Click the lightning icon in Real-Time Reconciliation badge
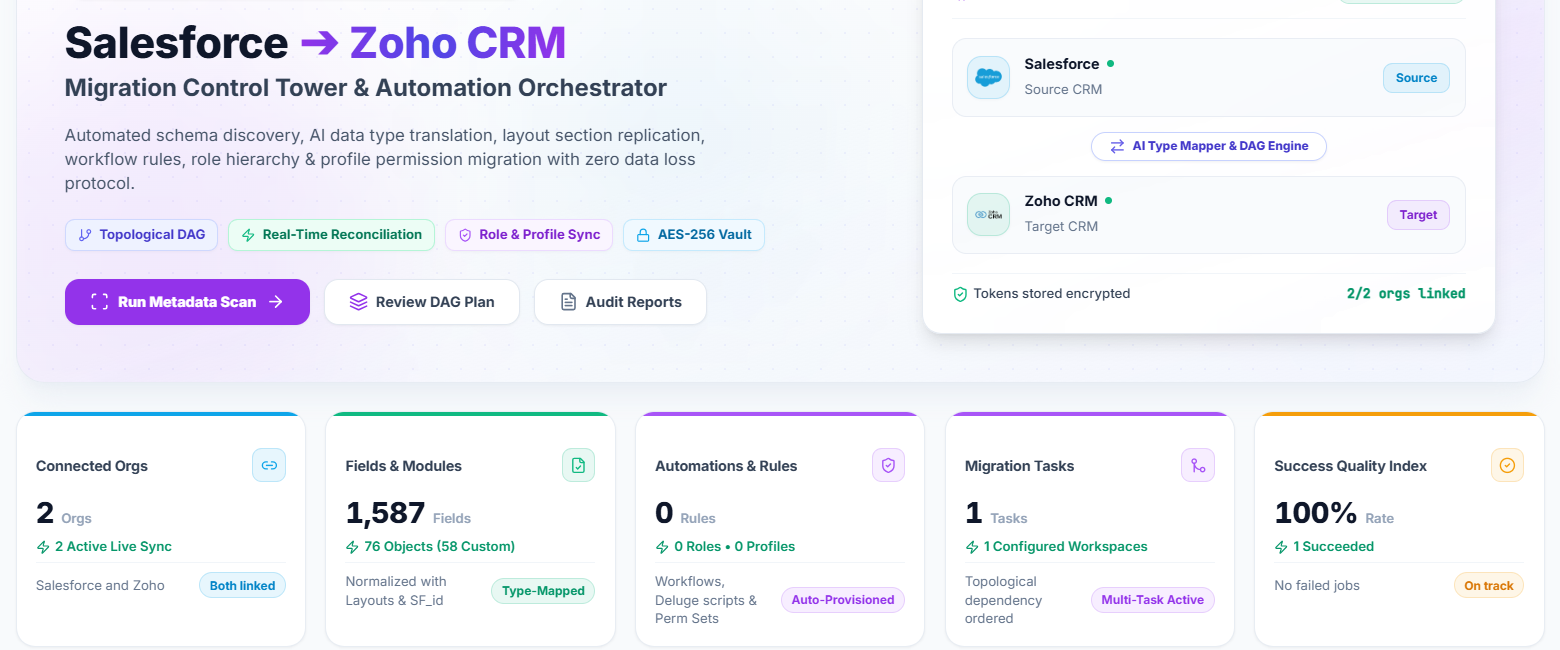 [248, 235]
